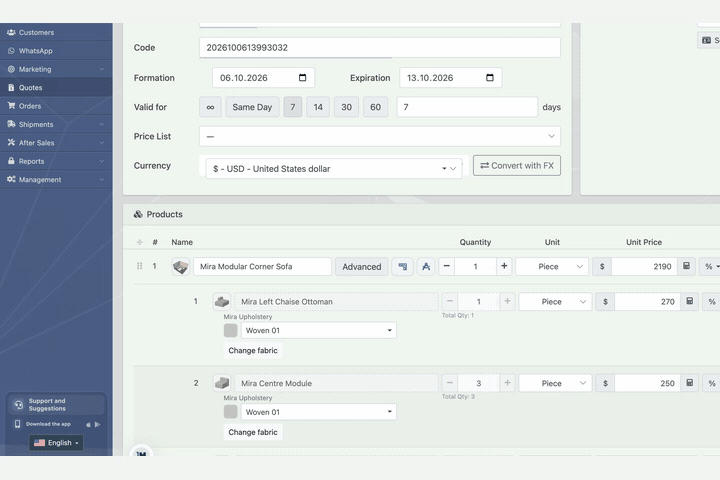
Task: Open the Currency USD dropdown
Action: point(334,169)
